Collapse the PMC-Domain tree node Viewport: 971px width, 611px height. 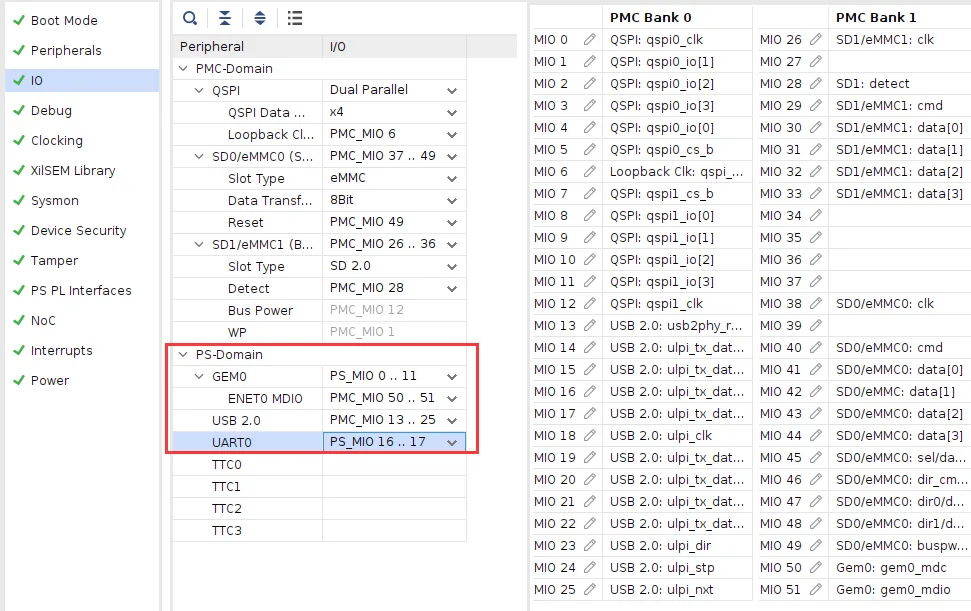[x=183, y=69]
